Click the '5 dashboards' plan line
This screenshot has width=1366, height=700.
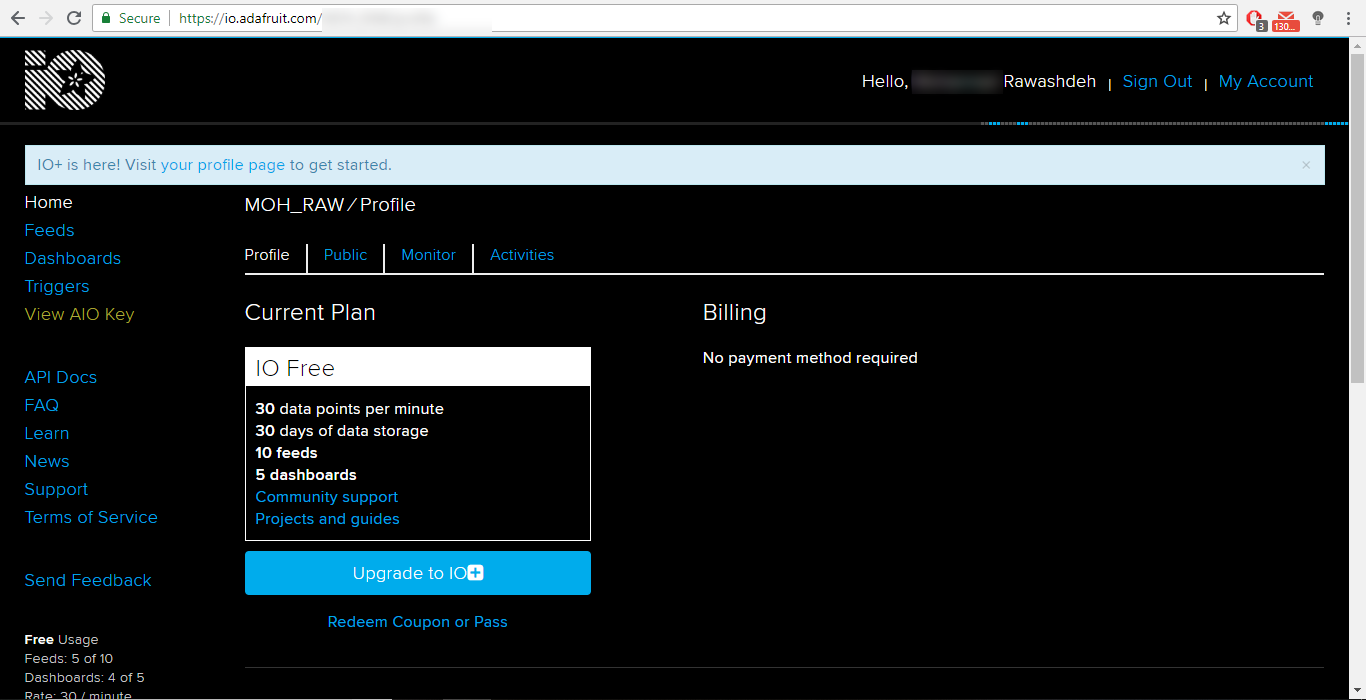306,475
